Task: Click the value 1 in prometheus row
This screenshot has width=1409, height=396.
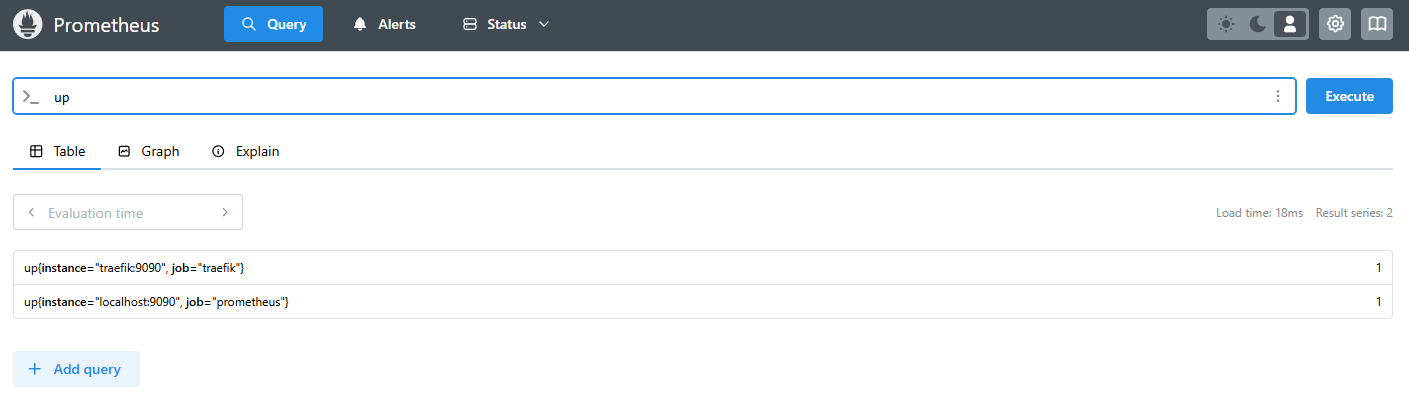Action: (1378, 302)
